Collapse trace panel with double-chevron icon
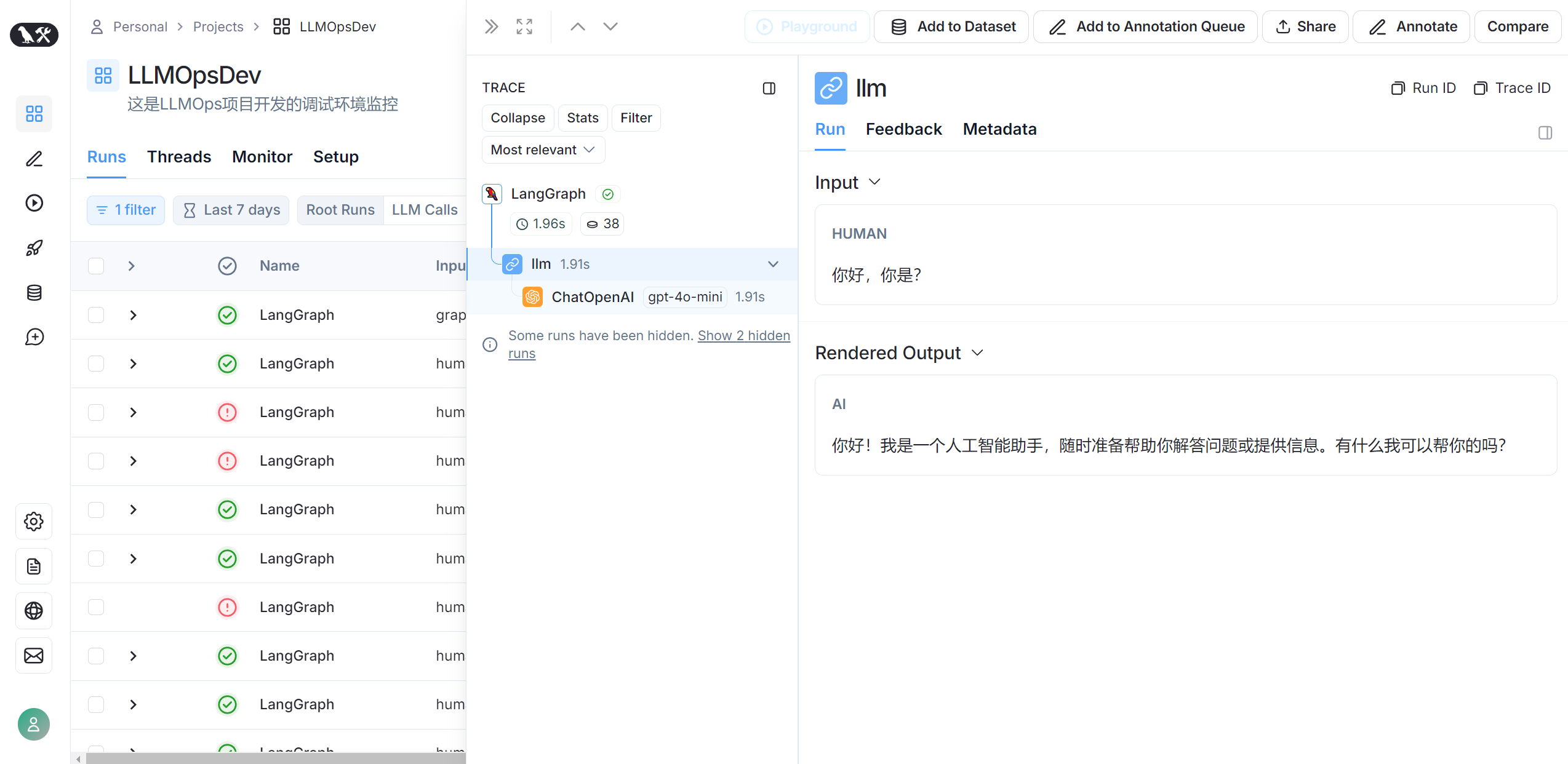This screenshot has width=1568, height=764. (491, 26)
